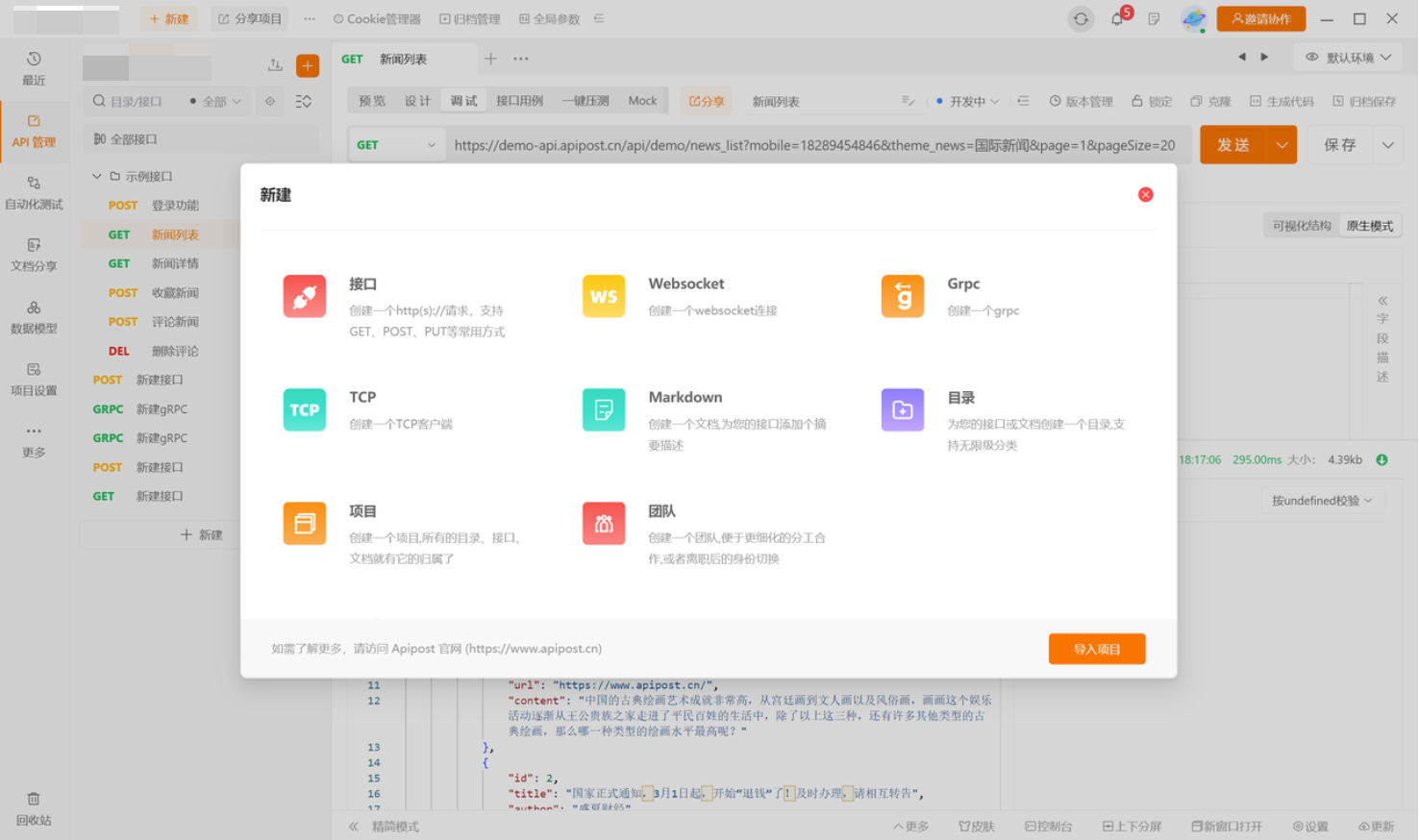Click the 保存 button

click(x=1340, y=145)
